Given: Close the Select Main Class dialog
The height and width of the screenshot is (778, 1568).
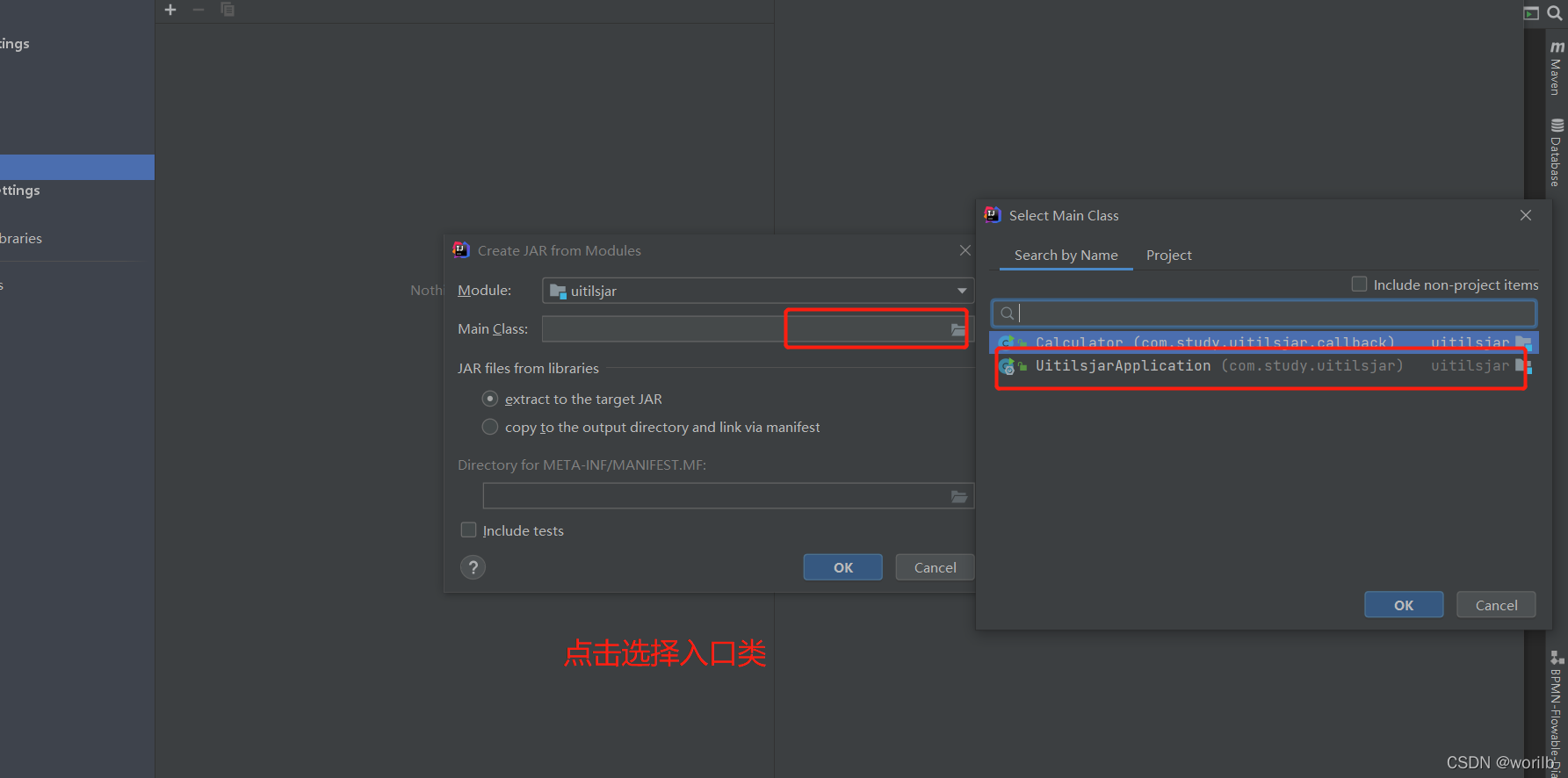Looking at the screenshot, I should point(1526,215).
